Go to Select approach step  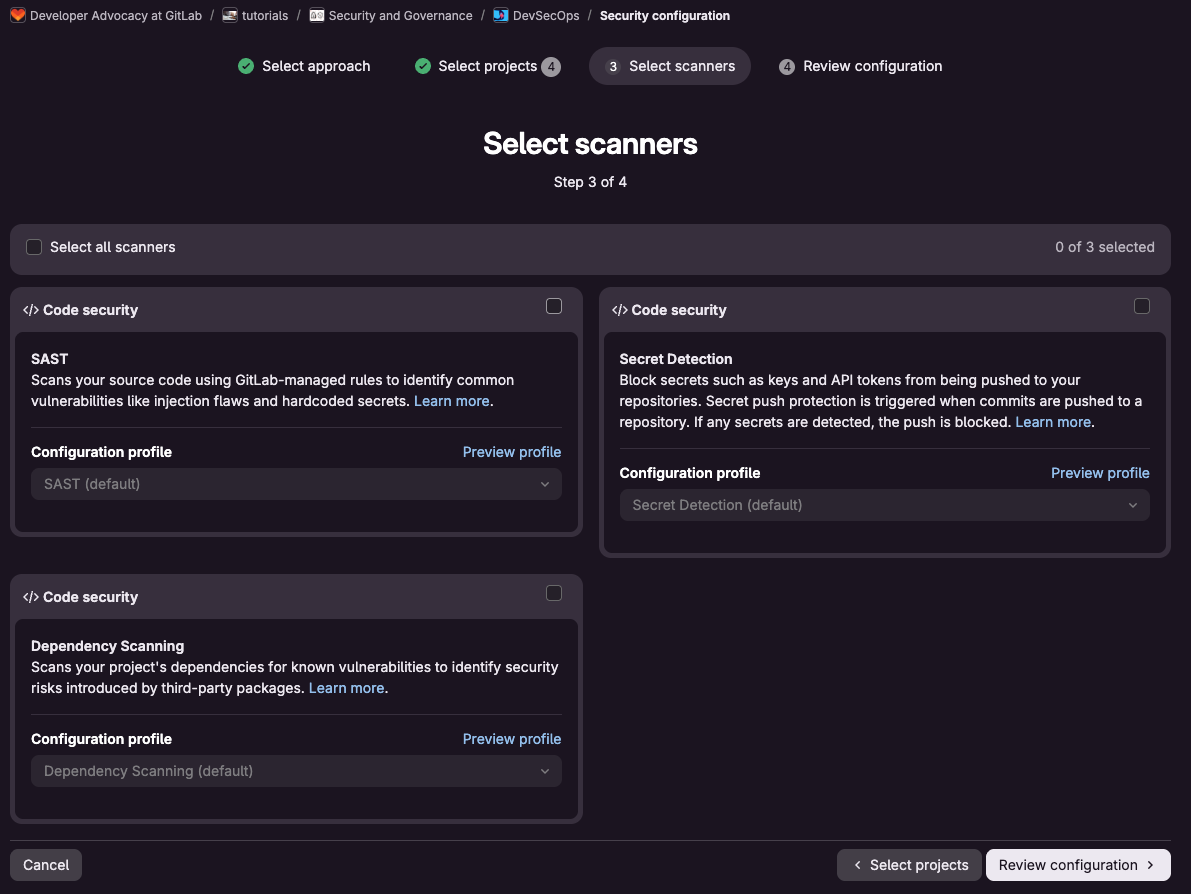point(305,66)
